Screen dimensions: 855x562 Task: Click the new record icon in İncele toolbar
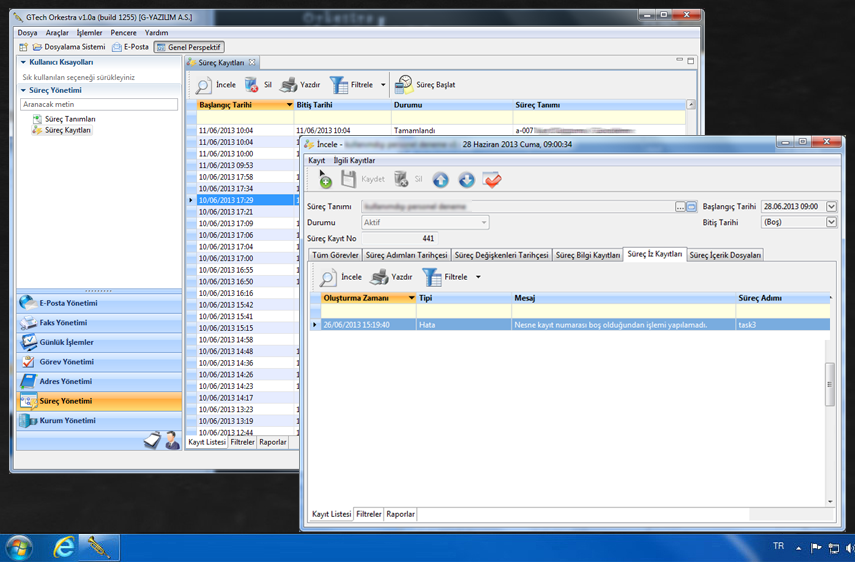pyautogui.click(x=324, y=180)
